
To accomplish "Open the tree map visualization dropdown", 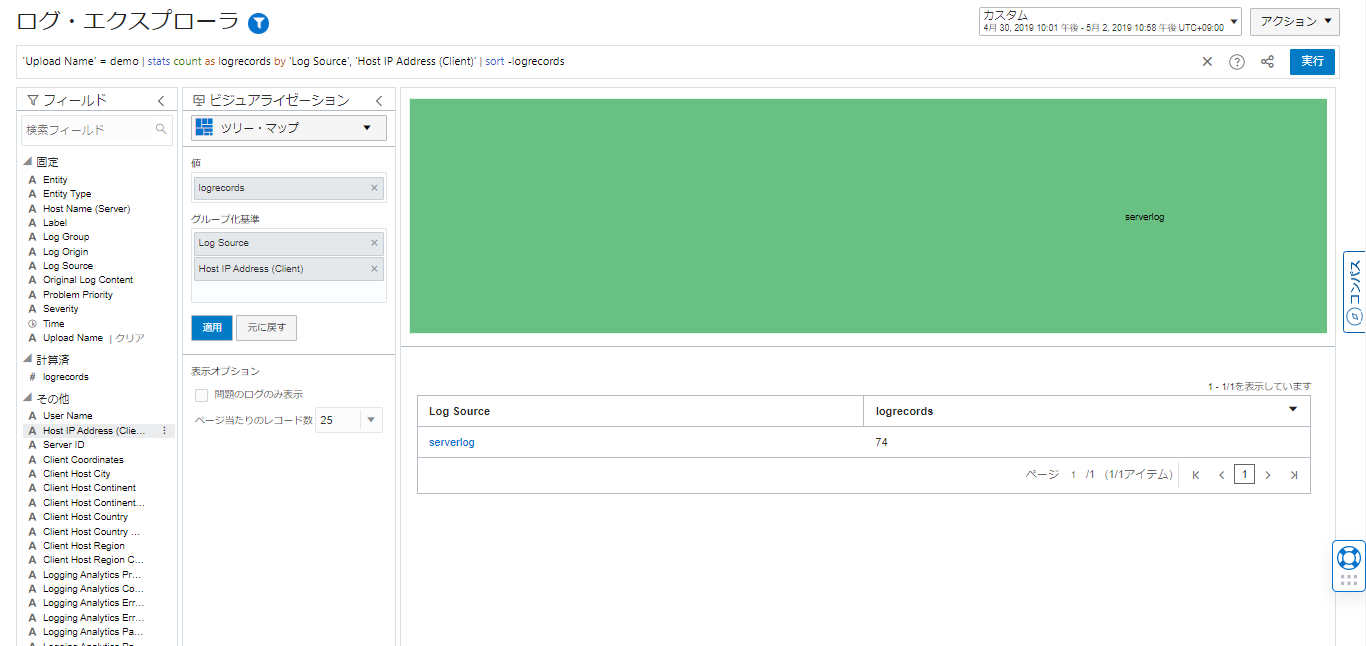I will (x=288, y=128).
